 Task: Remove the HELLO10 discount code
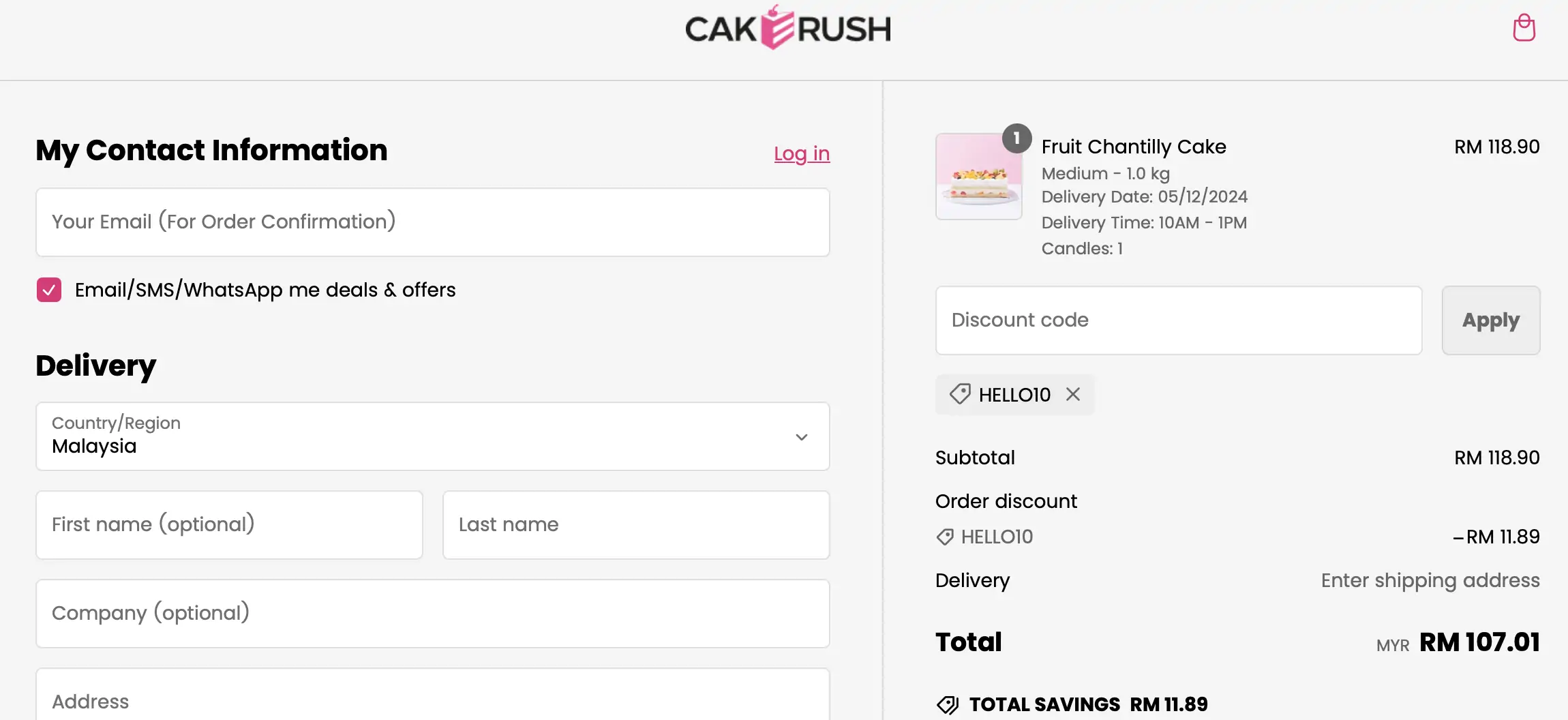click(1073, 395)
